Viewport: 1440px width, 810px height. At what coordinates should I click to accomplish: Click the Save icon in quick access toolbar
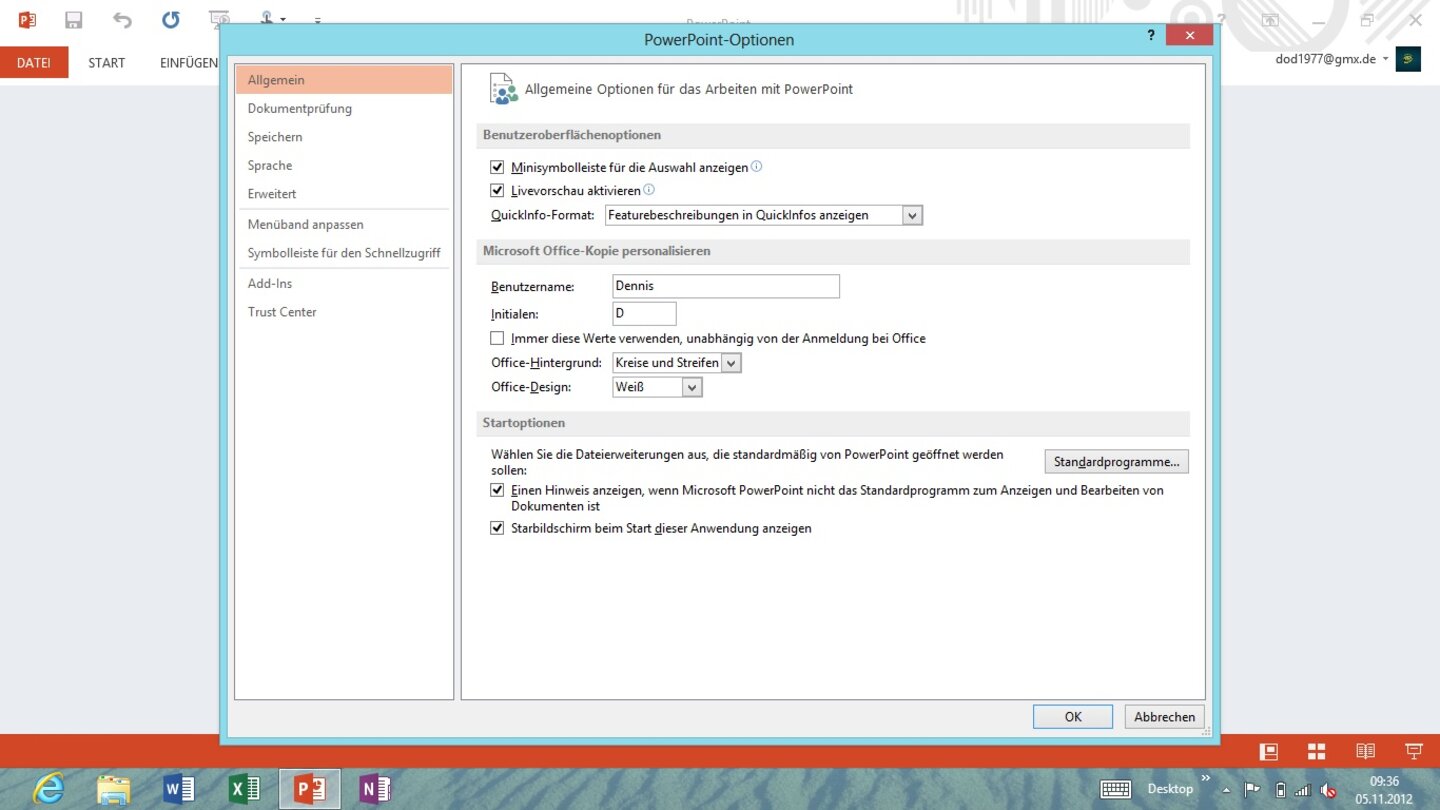[73, 20]
